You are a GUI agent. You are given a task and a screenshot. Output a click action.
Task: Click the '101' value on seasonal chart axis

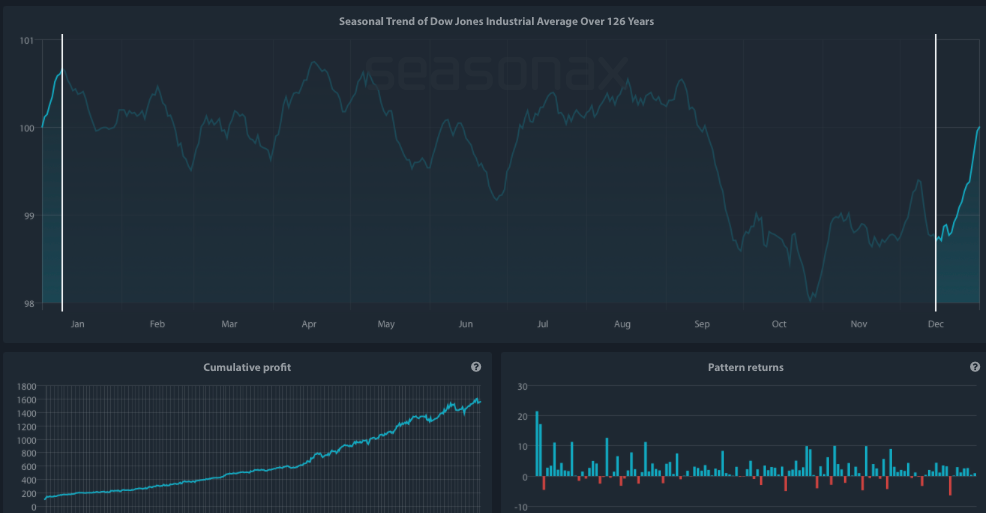point(26,40)
